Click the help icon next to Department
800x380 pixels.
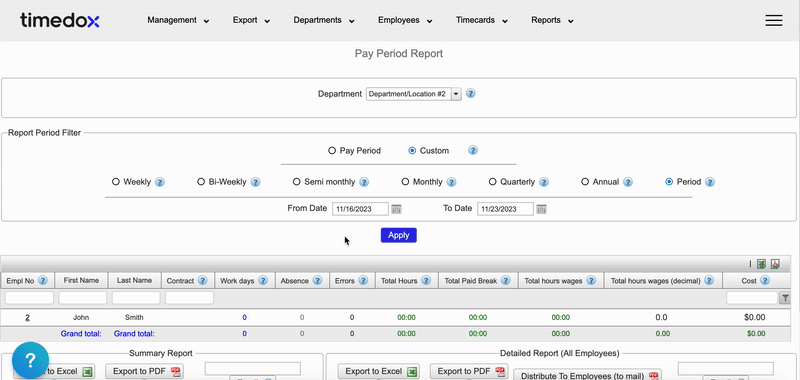point(471,94)
